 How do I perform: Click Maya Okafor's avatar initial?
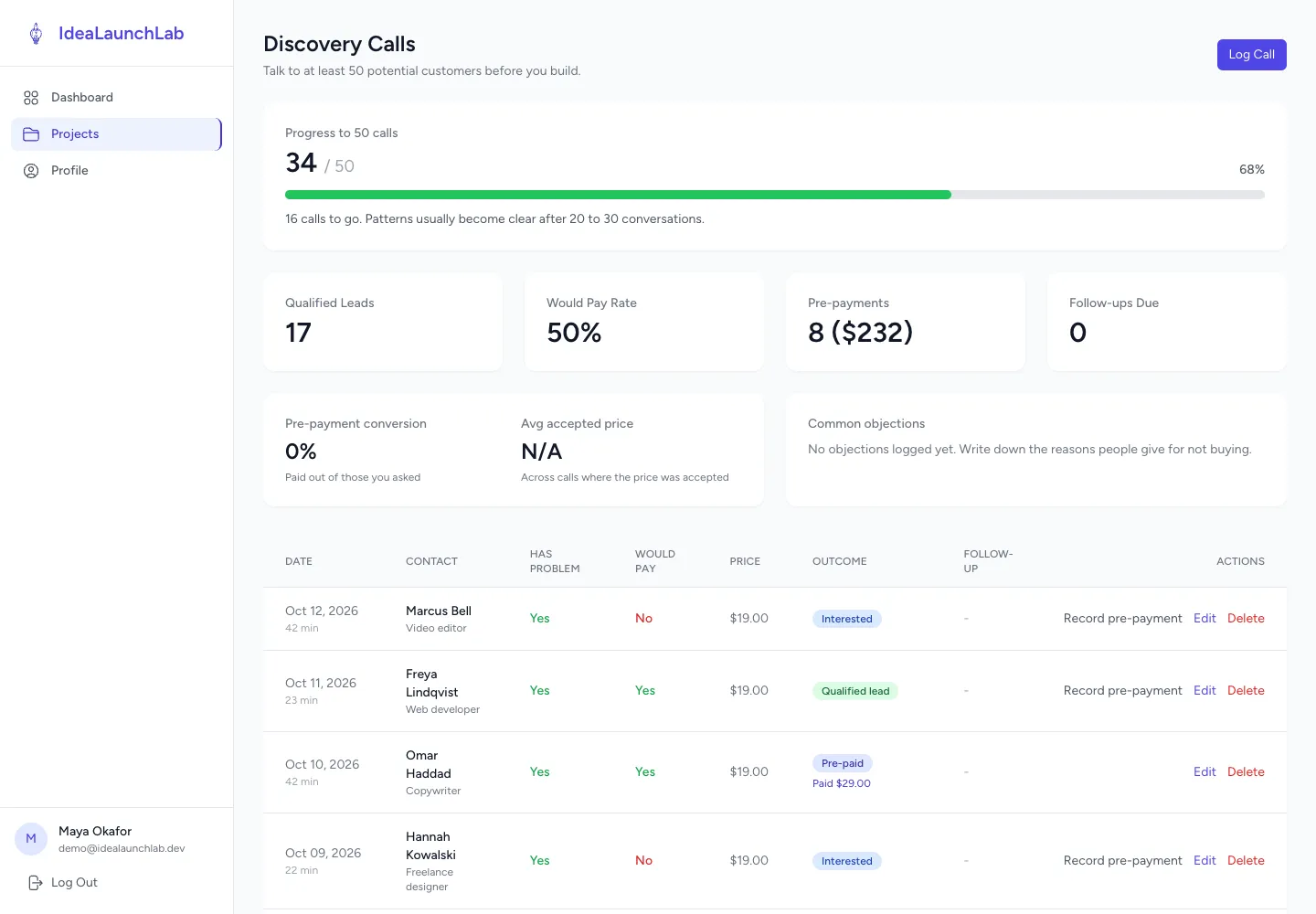tap(31, 838)
